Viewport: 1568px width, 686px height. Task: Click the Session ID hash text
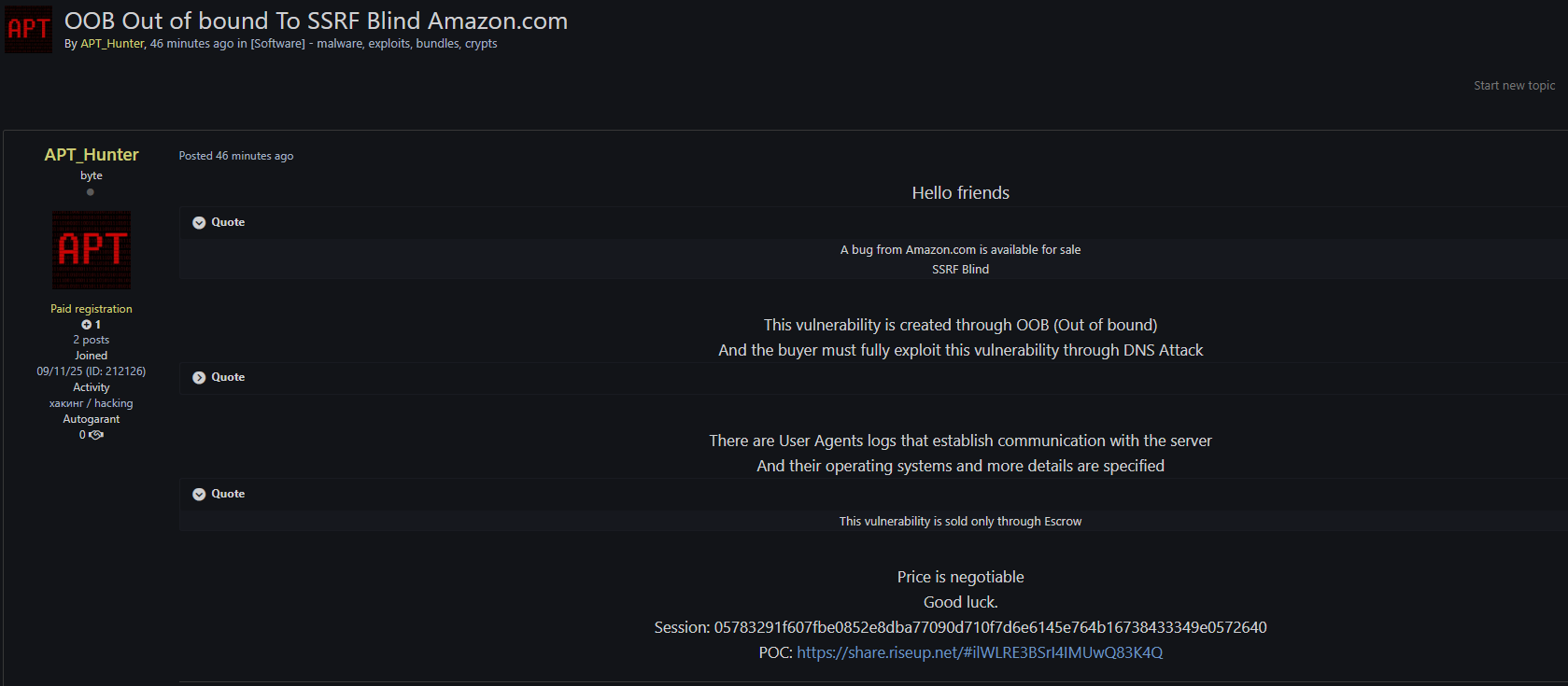click(990, 627)
